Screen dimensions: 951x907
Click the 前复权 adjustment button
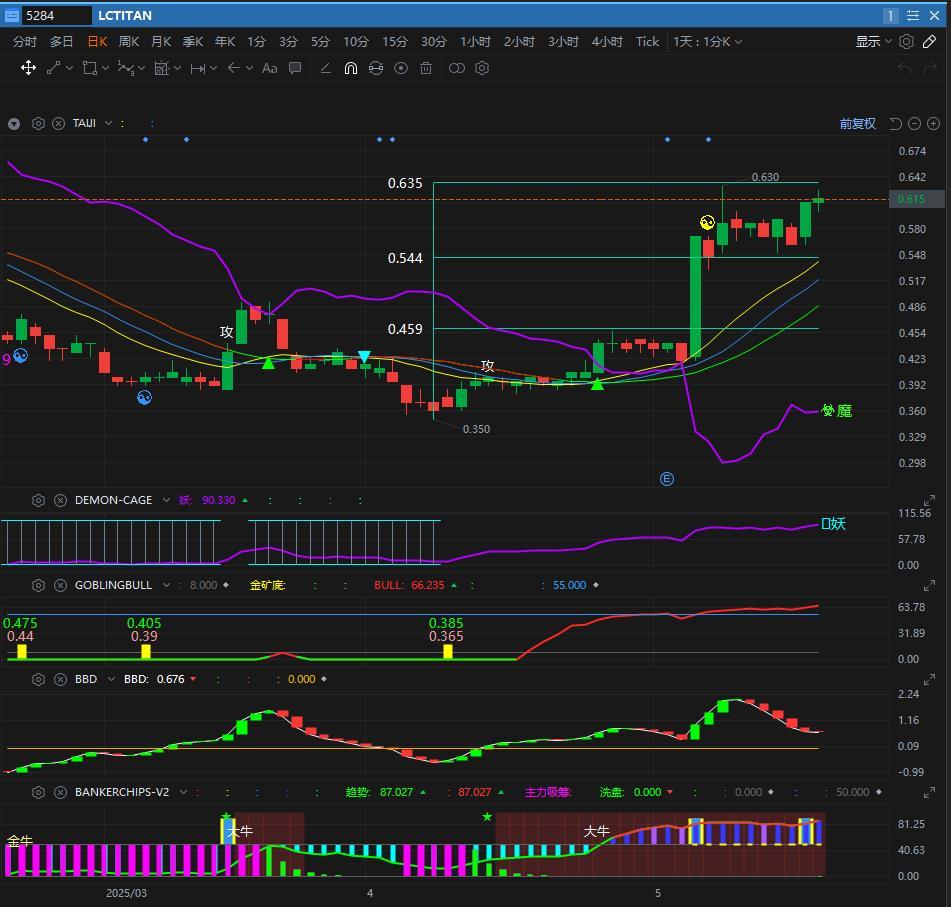pyautogui.click(x=858, y=124)
